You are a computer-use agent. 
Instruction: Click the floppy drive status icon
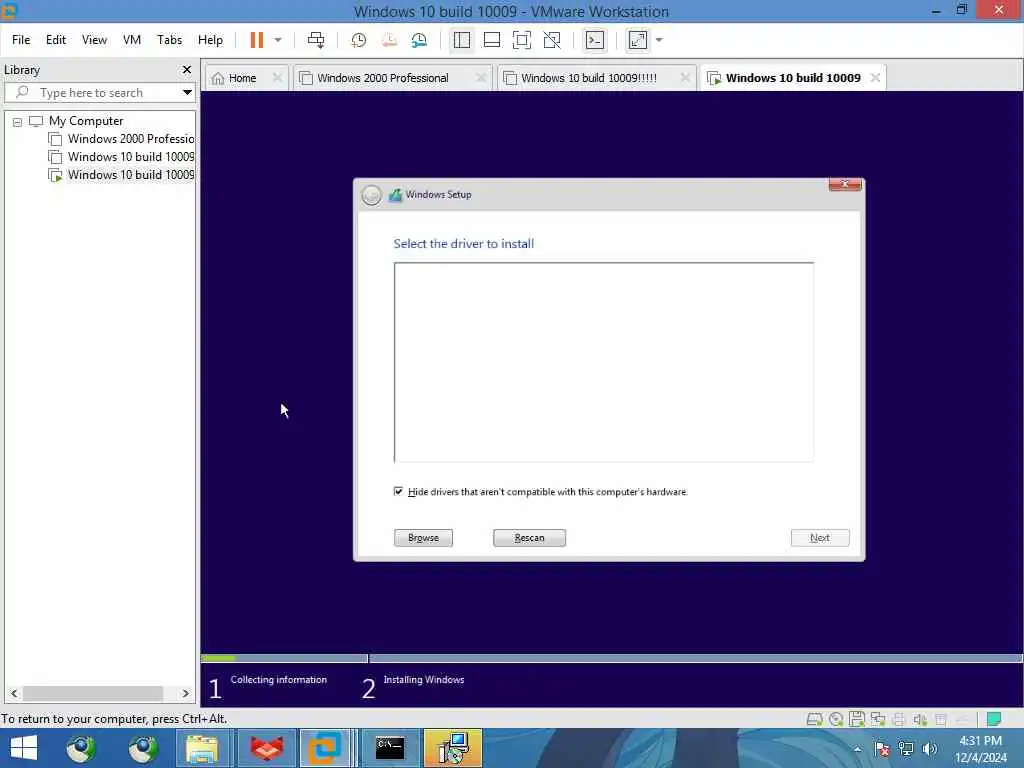857,719
